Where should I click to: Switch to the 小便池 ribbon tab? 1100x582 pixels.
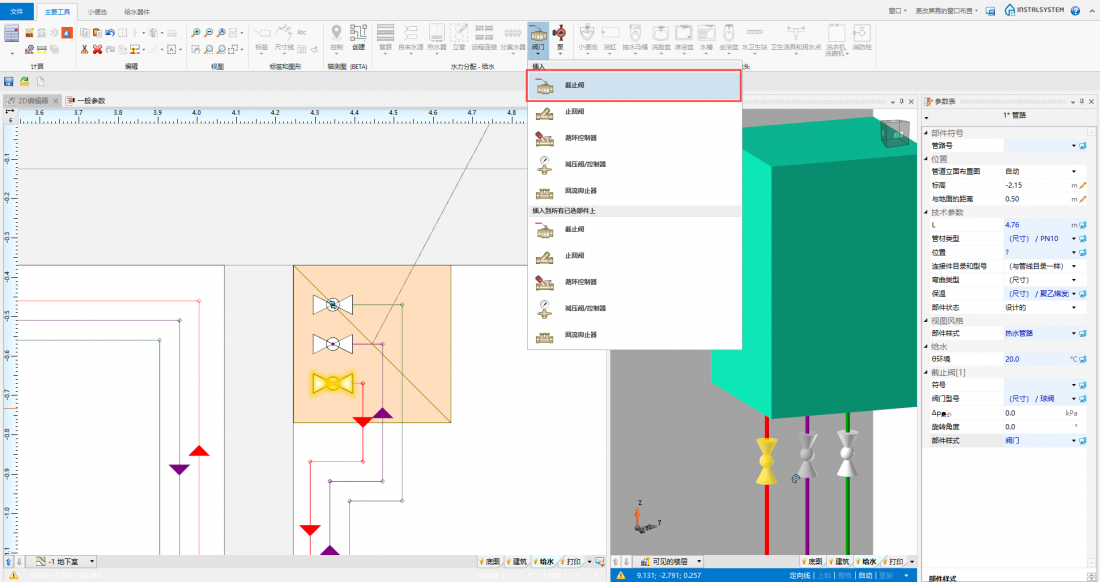pos(97,11)
